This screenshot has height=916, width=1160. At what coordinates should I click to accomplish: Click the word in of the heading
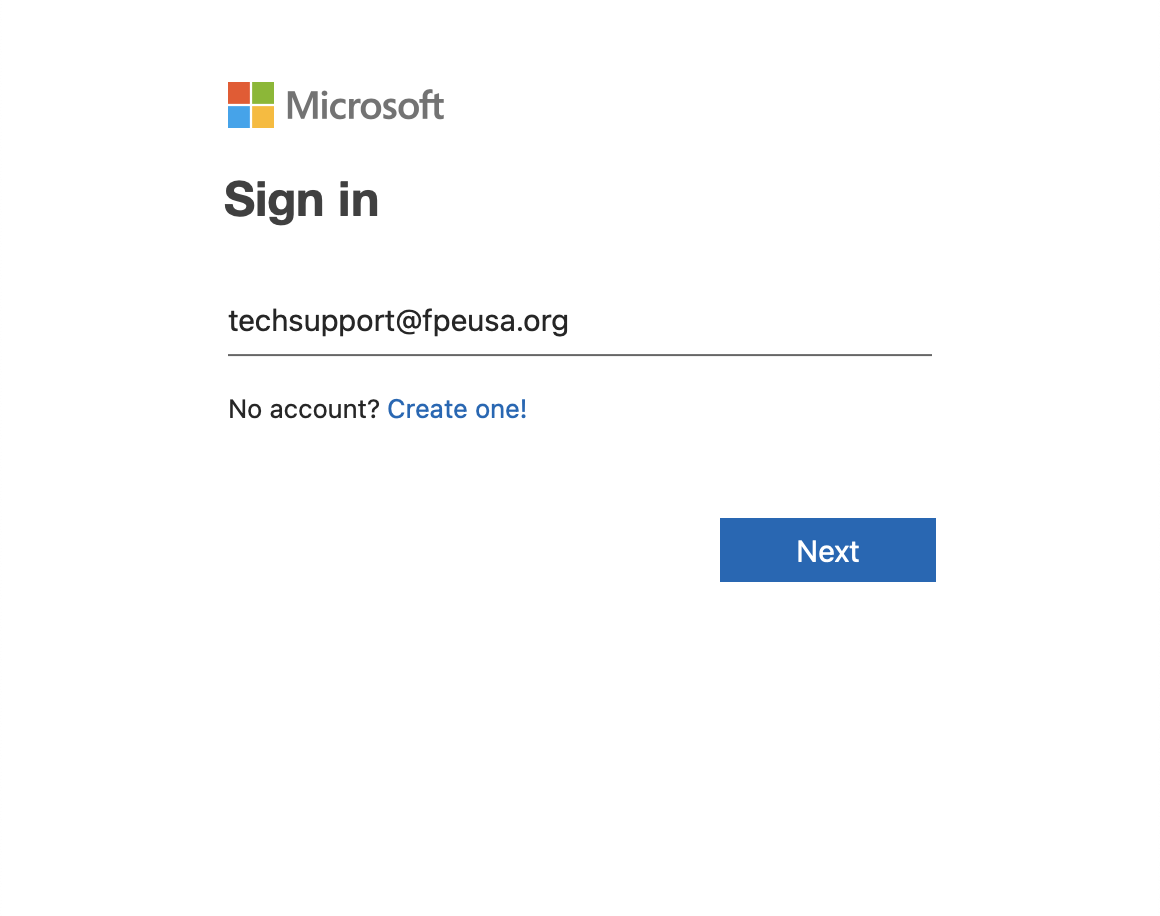point(359,199)
